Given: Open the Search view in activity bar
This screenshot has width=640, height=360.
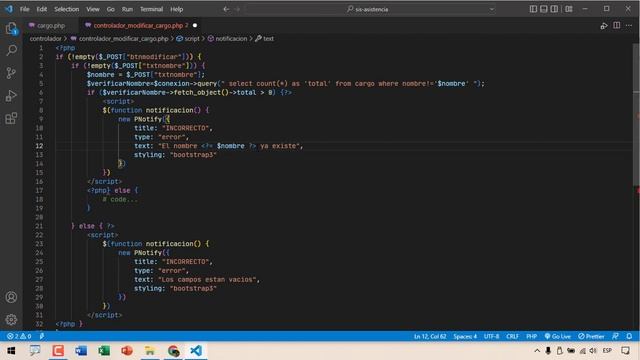Looking at the screenshot, I should coord(11,50).
